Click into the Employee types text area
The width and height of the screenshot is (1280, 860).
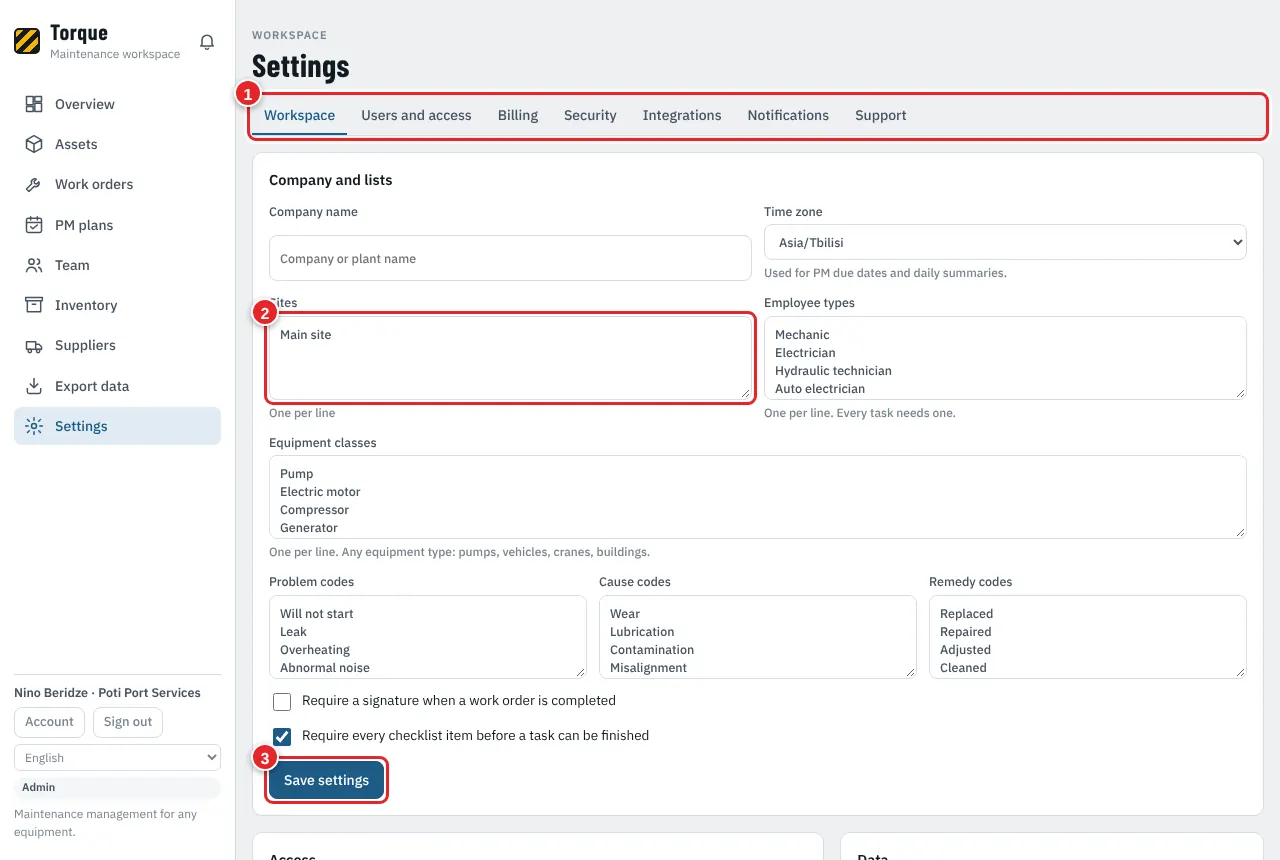[x=1005, y=358]
